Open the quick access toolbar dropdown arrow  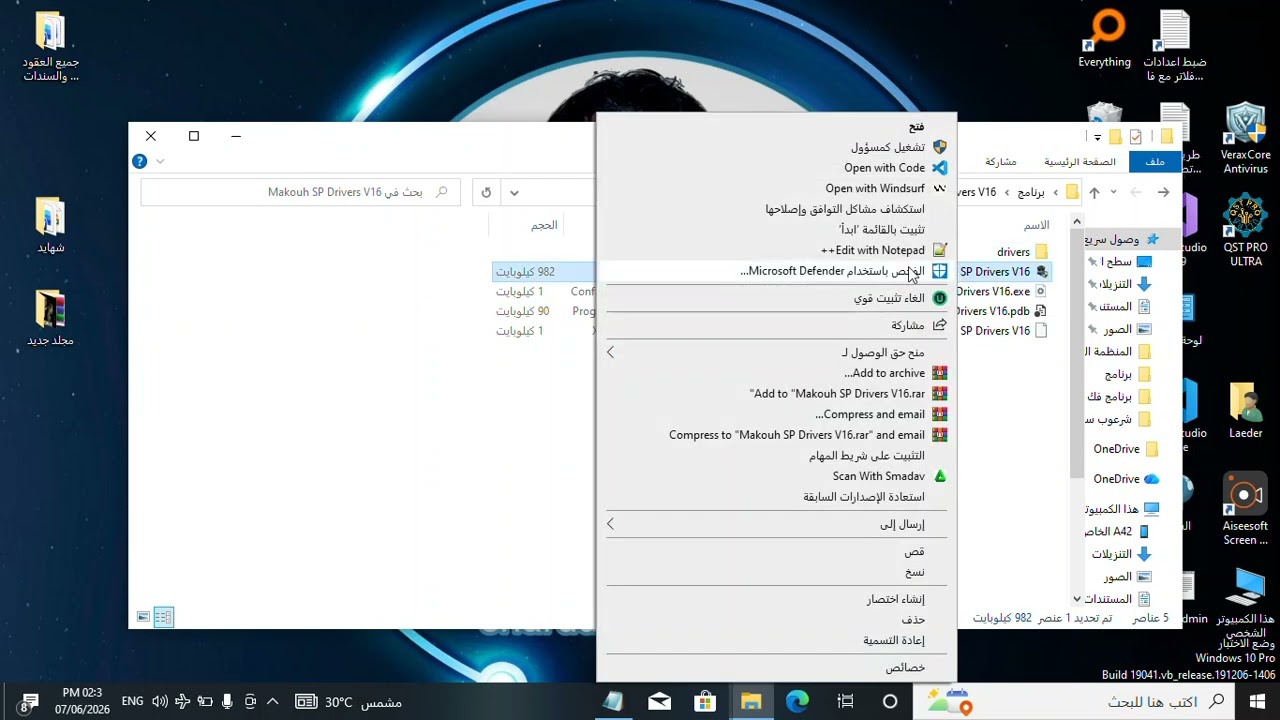click(x=1097, y=137)
